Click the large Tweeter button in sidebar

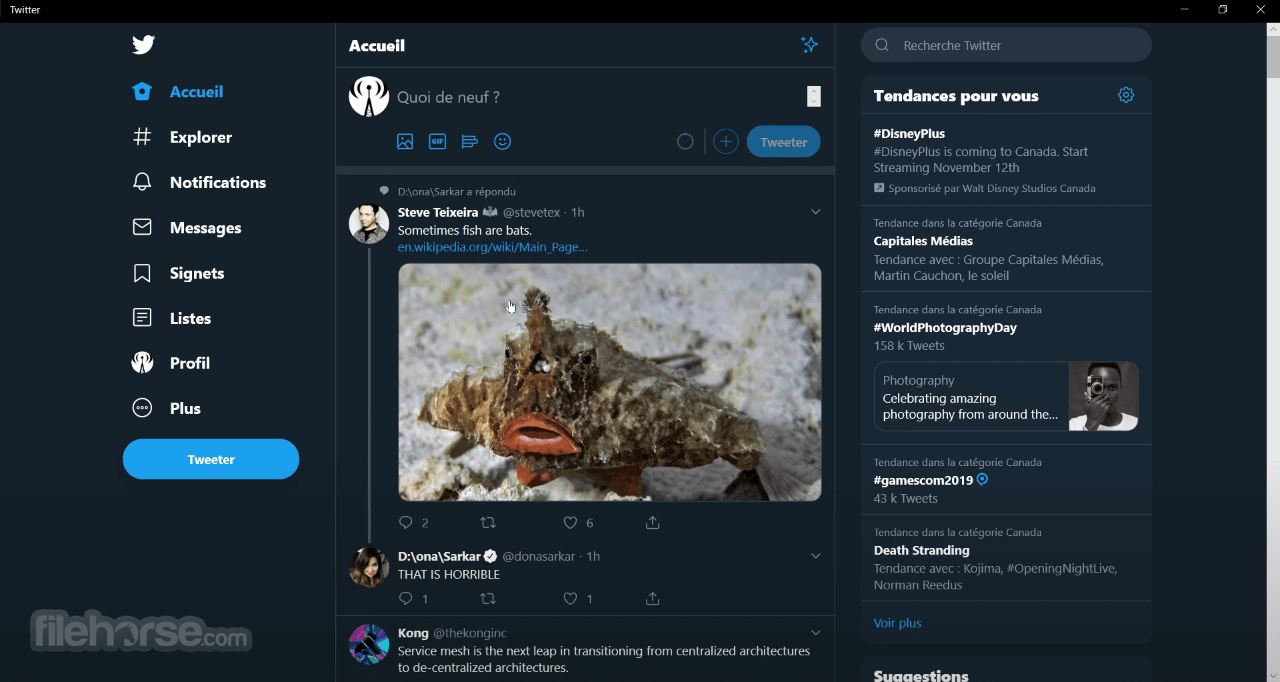coord(211,459)
